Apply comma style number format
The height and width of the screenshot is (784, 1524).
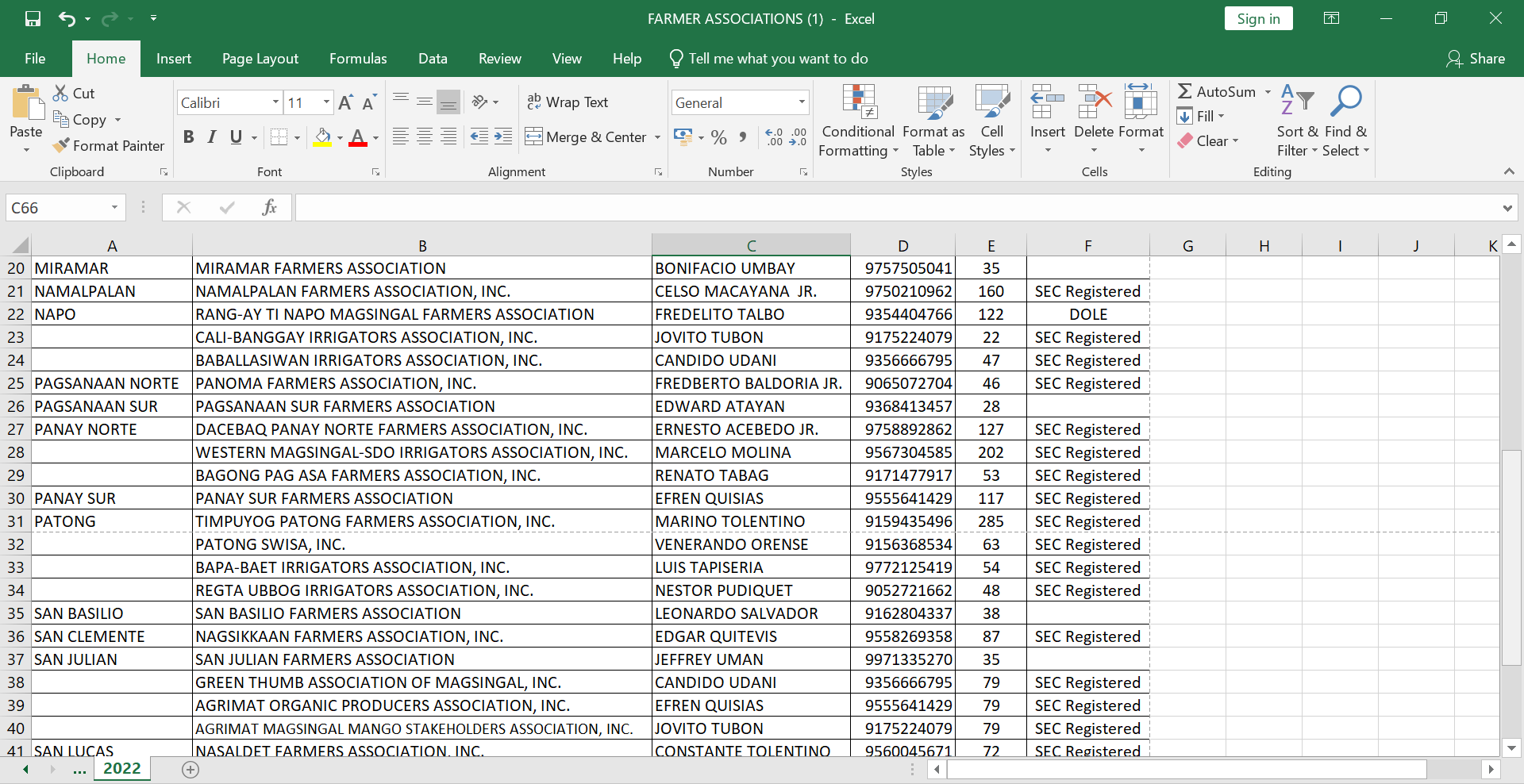click(x=743, y=137)
